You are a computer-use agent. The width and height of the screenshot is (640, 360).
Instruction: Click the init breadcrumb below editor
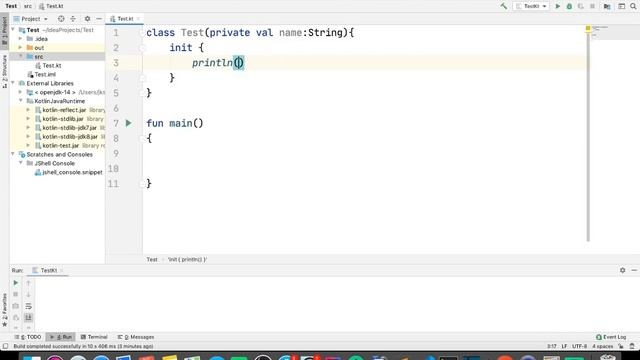click(x=187, y=259)
